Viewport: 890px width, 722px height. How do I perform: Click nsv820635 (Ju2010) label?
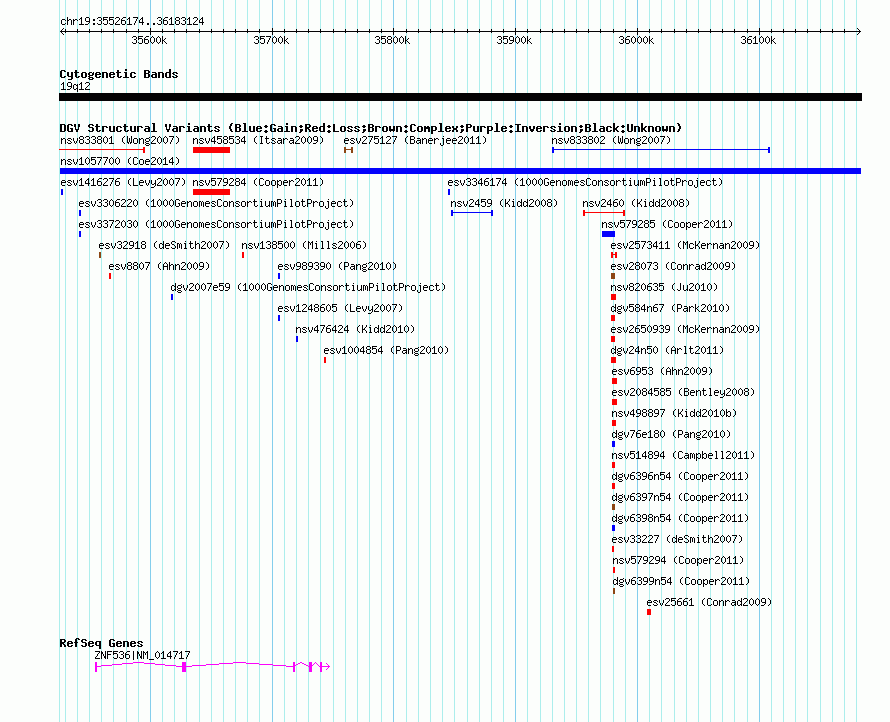pyautogui.click(x=664, y=287)
